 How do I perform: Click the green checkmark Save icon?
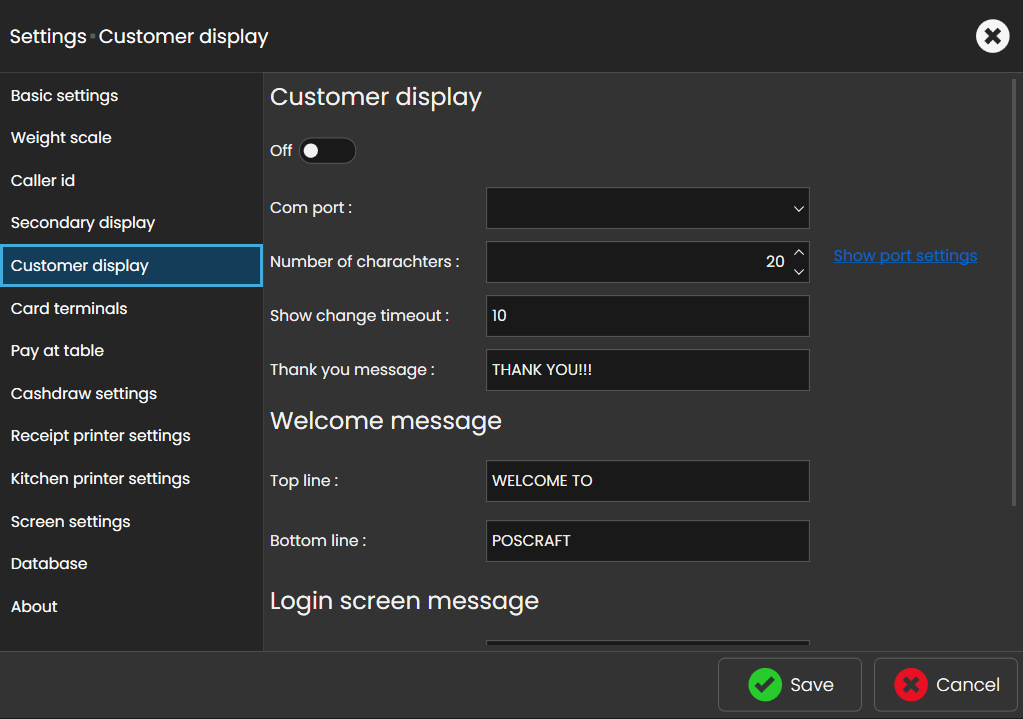765,685
